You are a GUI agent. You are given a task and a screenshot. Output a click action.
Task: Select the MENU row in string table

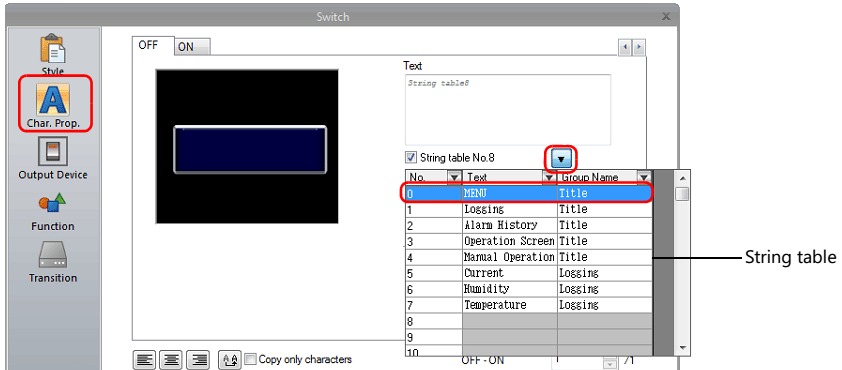[529, 193]
